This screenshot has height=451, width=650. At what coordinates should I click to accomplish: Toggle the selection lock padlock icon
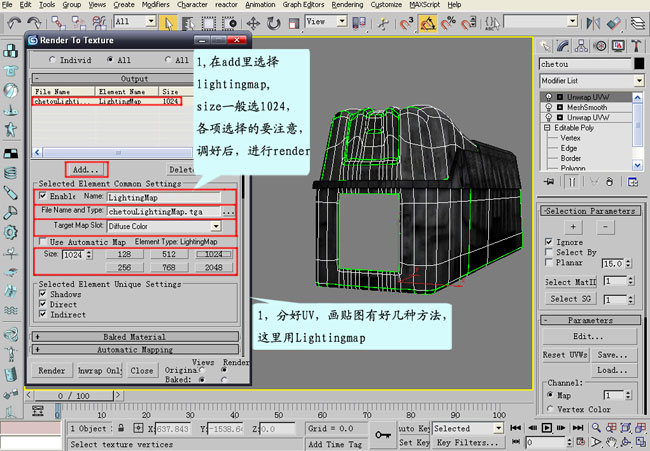click(x=121, y=428)
